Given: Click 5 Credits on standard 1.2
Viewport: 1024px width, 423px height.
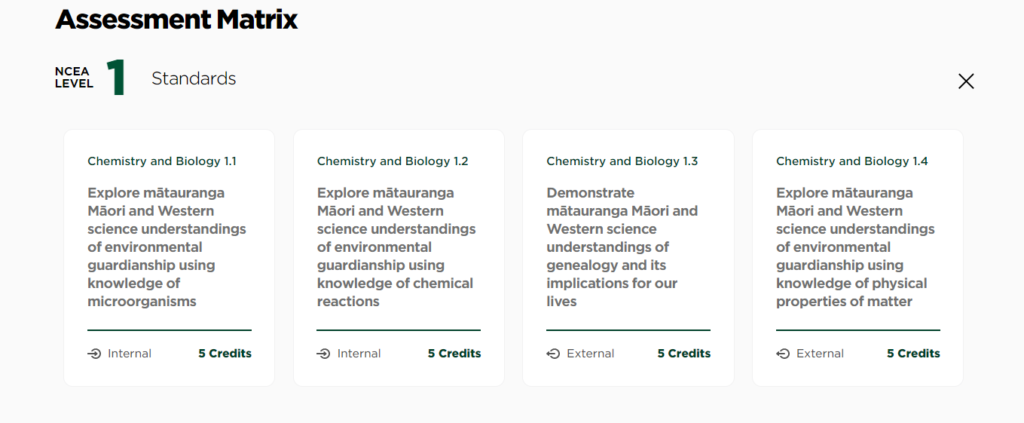Looking at the screenshot, I should coord(454,353).
